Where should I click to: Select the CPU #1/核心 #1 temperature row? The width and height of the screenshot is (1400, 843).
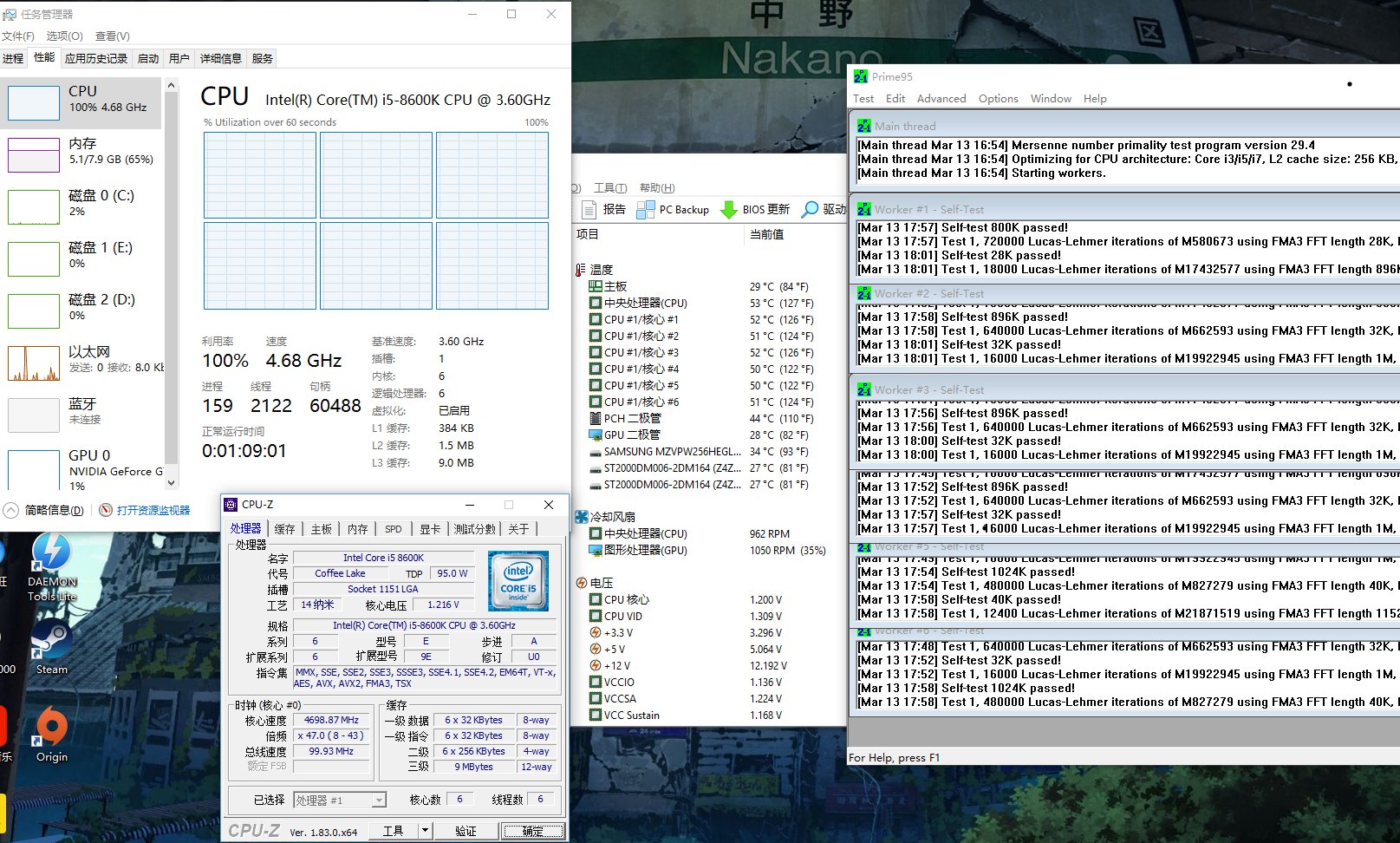(709, 319)
